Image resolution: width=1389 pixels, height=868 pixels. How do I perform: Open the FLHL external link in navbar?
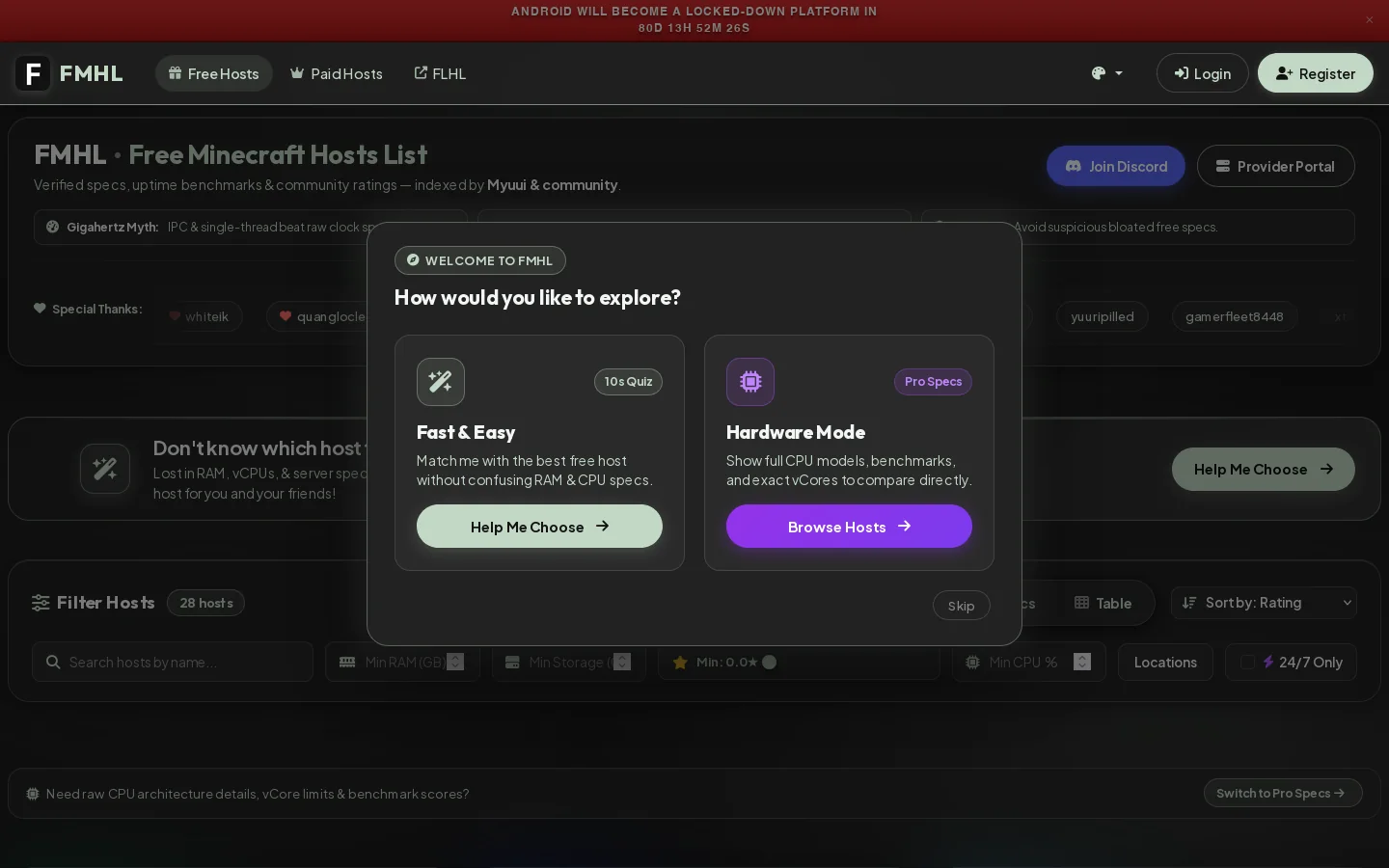(440, 73)
